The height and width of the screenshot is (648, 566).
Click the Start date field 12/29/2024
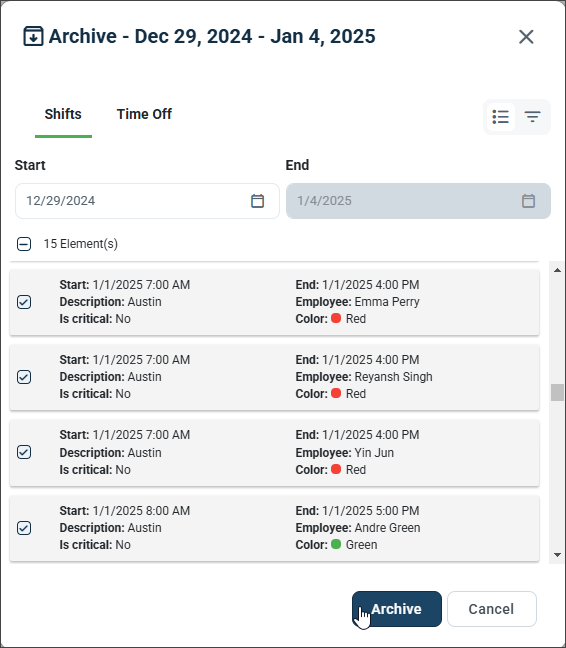147,201
